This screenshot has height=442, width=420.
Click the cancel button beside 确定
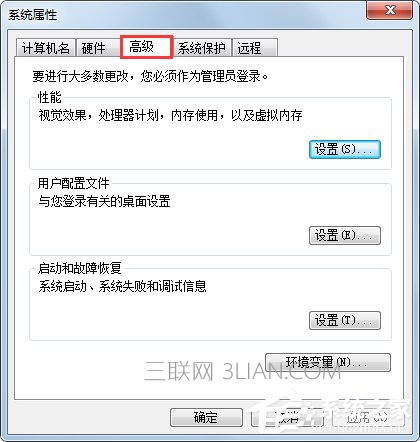pyautogui.click(x=287, y=417)
